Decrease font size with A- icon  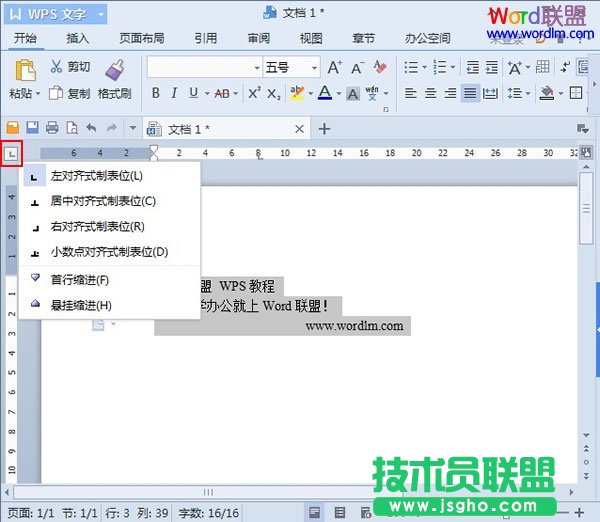pyautogui.click(x=357, y=68)
